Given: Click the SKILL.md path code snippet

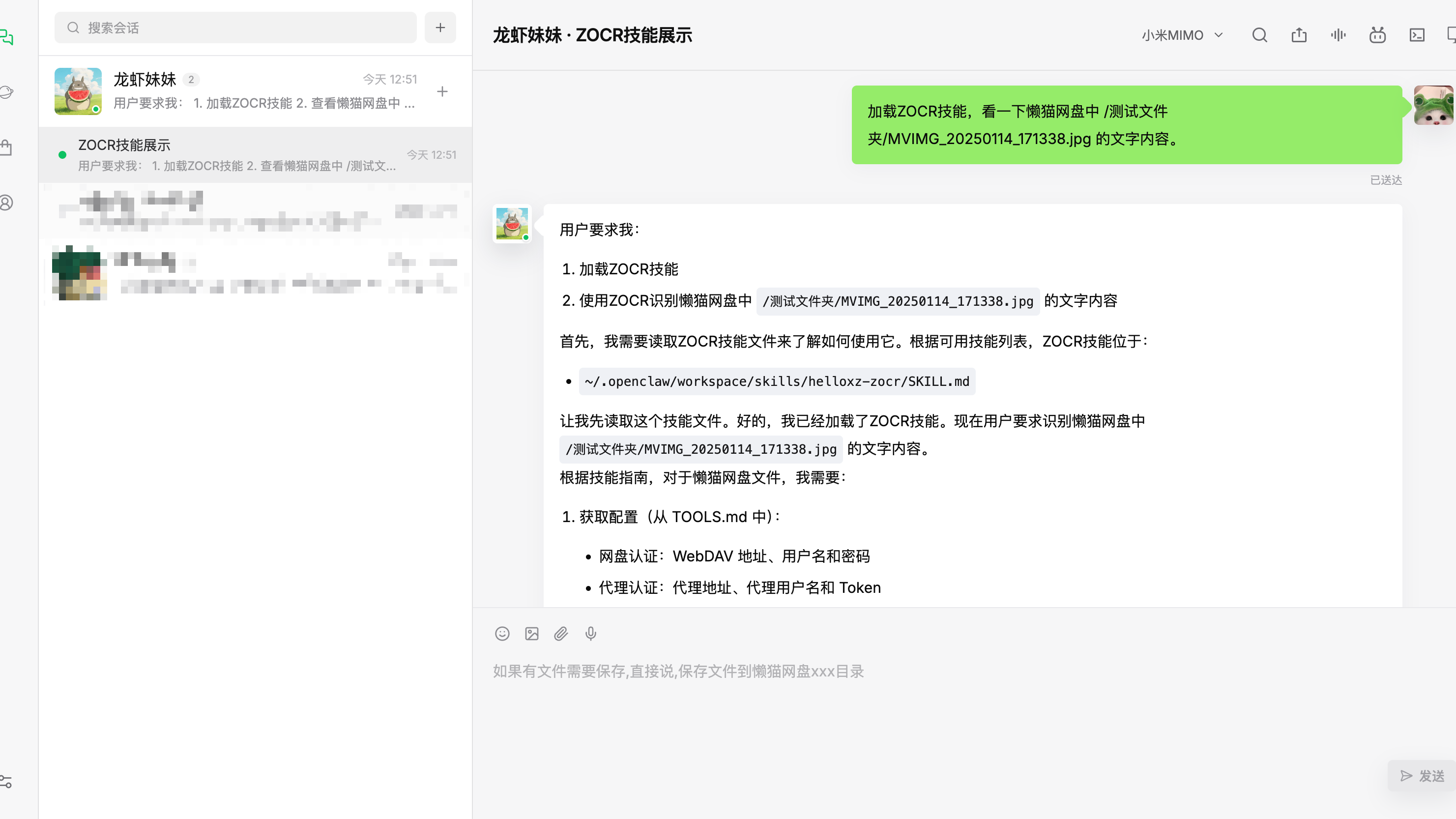Looking at the screenshot, I should pyautogui.click(x=777, y=381).
